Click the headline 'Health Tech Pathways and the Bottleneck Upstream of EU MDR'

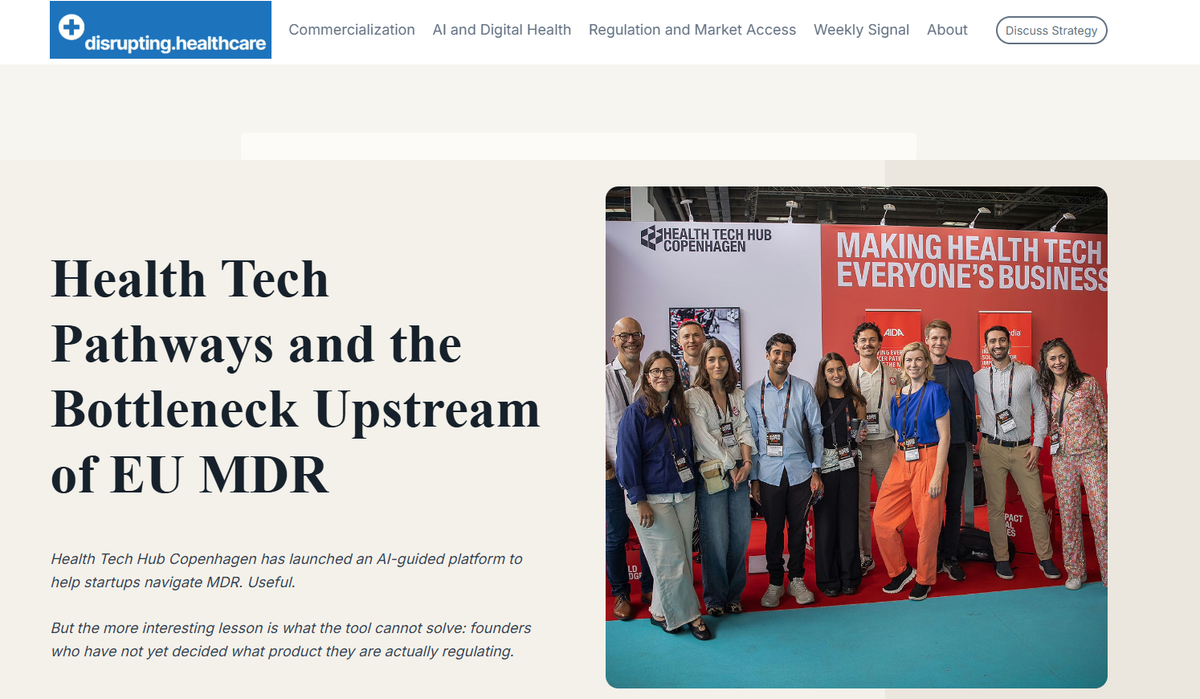(296, 377)
